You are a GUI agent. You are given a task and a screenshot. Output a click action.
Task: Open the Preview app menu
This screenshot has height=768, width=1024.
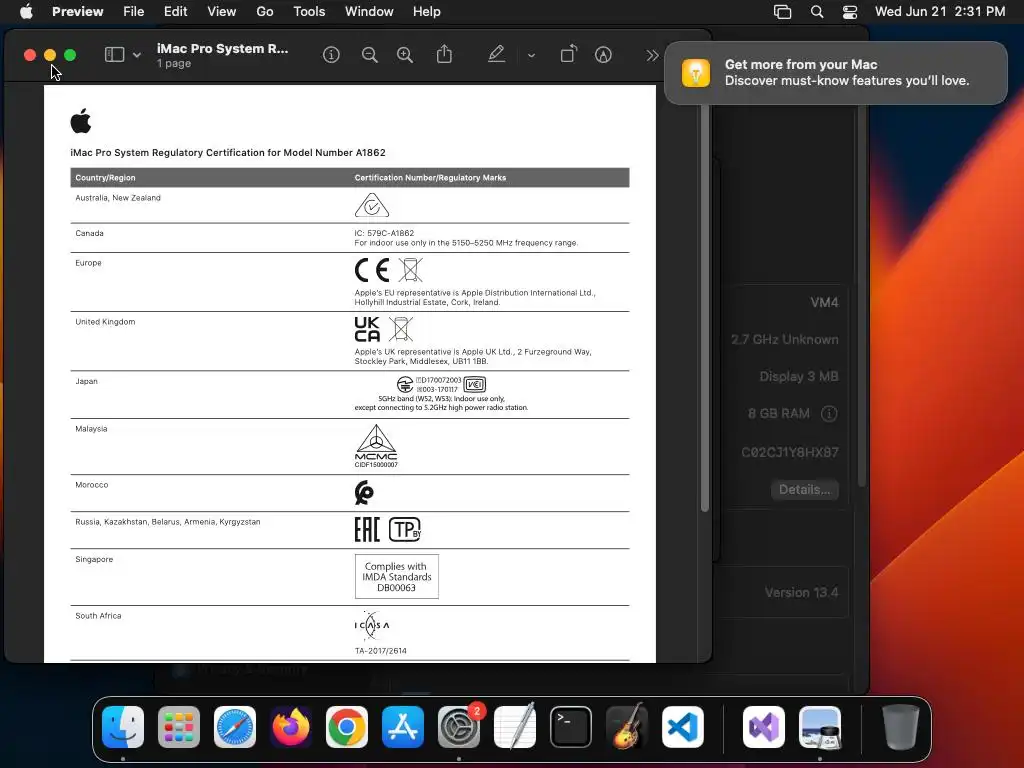(x=78, y=11)
